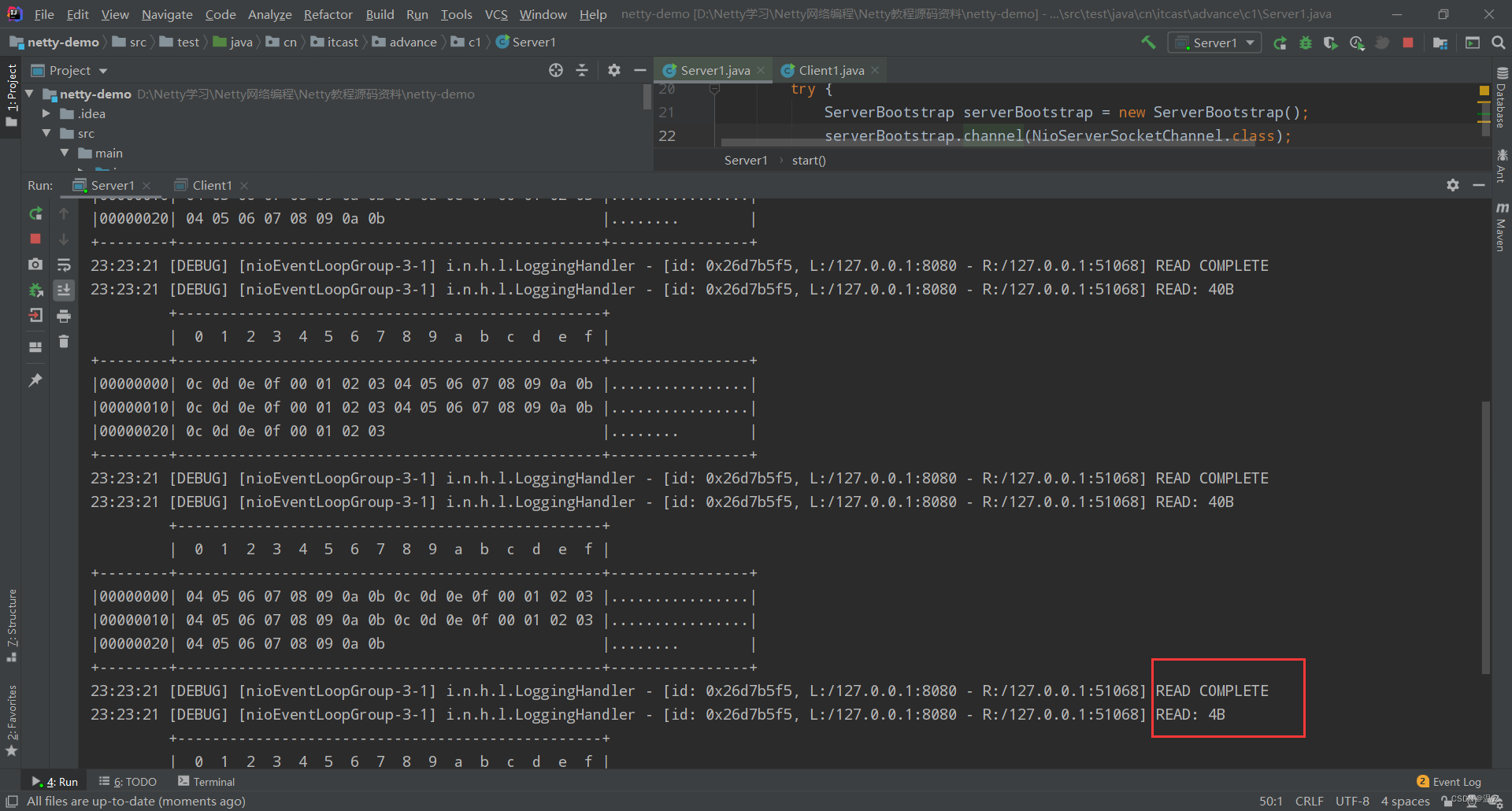Viewport: 1512px width, 811px height.
Task: Restore layout icon in Run sidebar
Action: coord(35,346)
